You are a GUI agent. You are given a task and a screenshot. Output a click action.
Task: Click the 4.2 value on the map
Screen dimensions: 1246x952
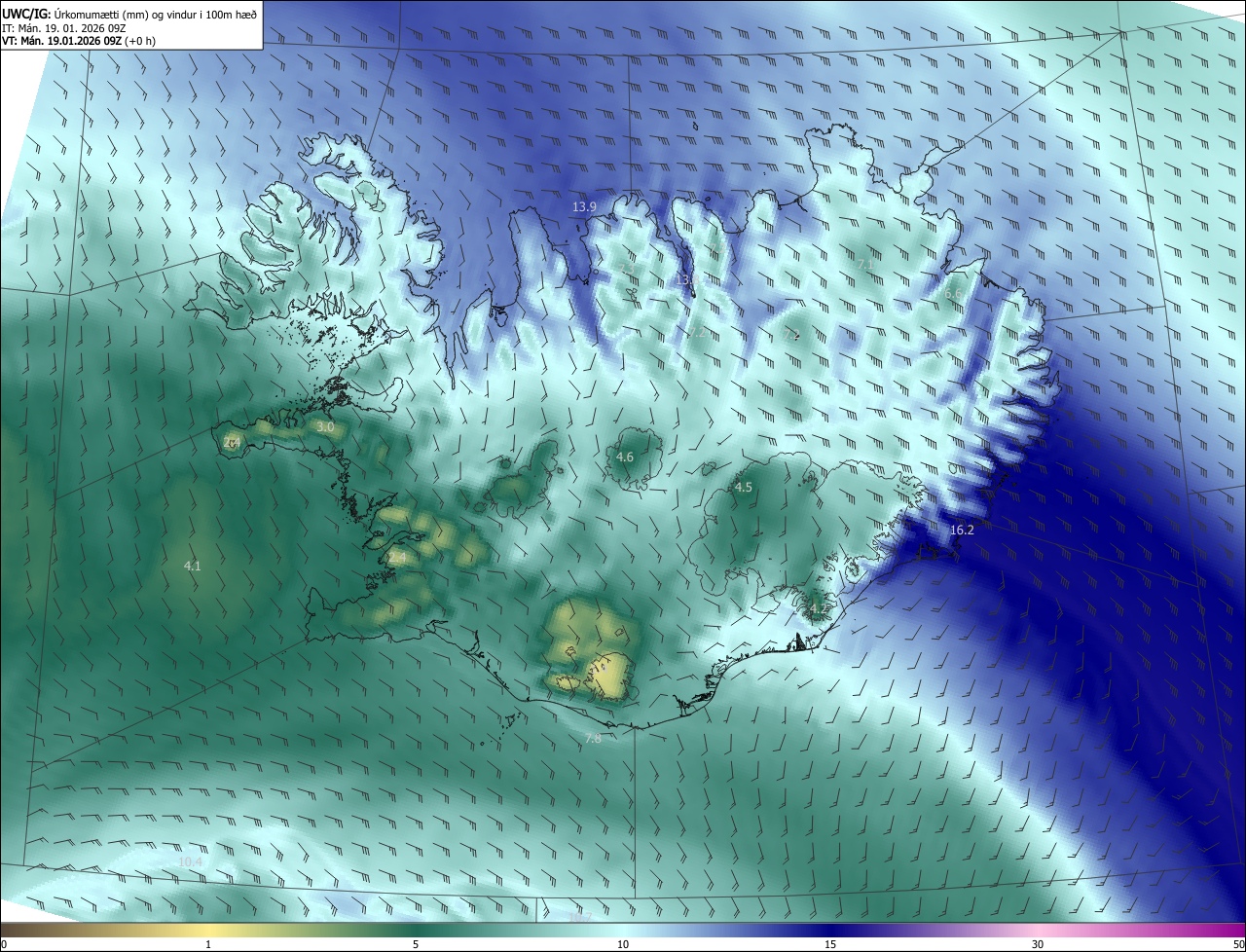coord(819,608)
